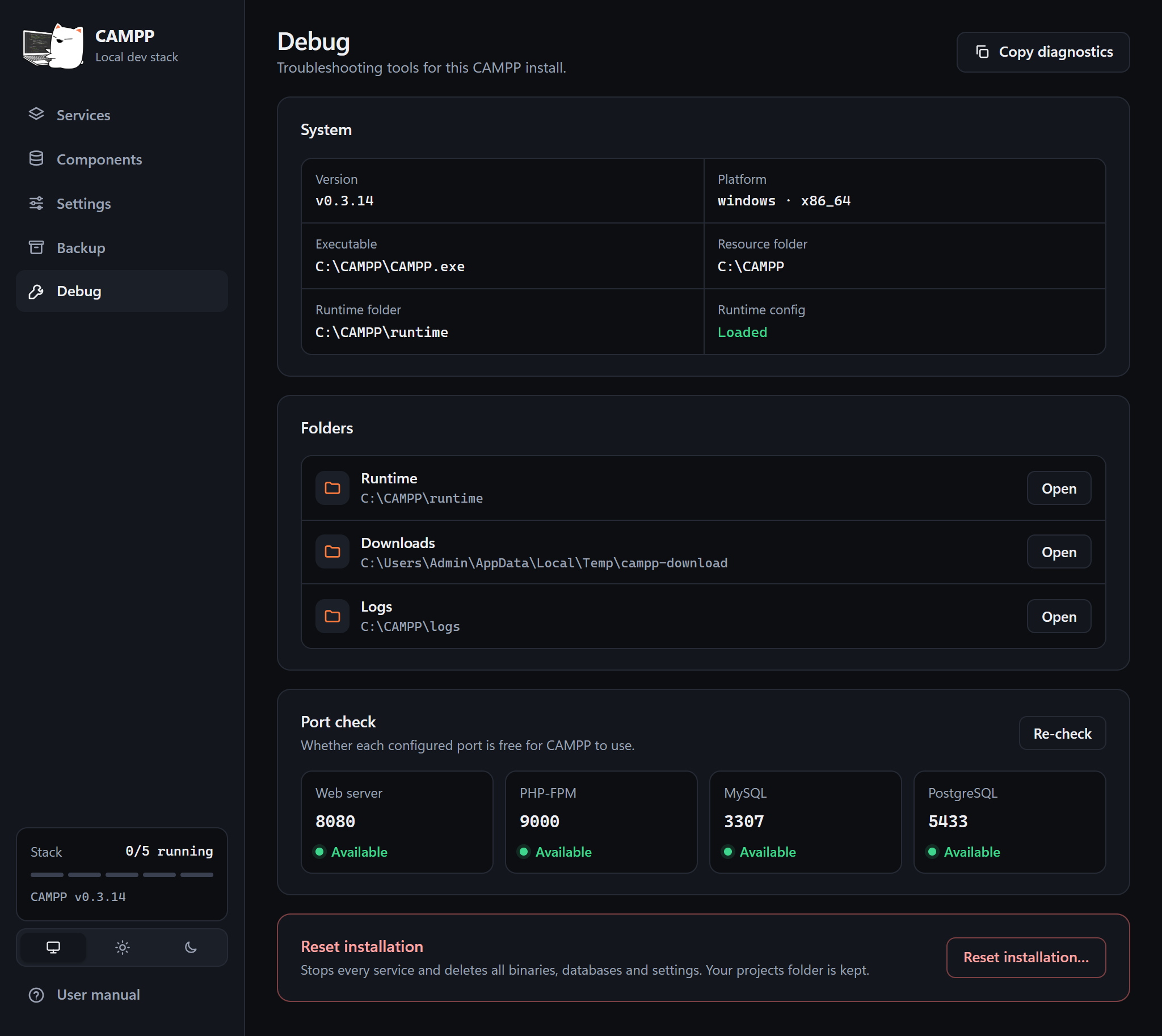Image resolution: width=1162 pixels, height=1036 pixels.
Task: Re-check port availability
Action: point(1062,733)
